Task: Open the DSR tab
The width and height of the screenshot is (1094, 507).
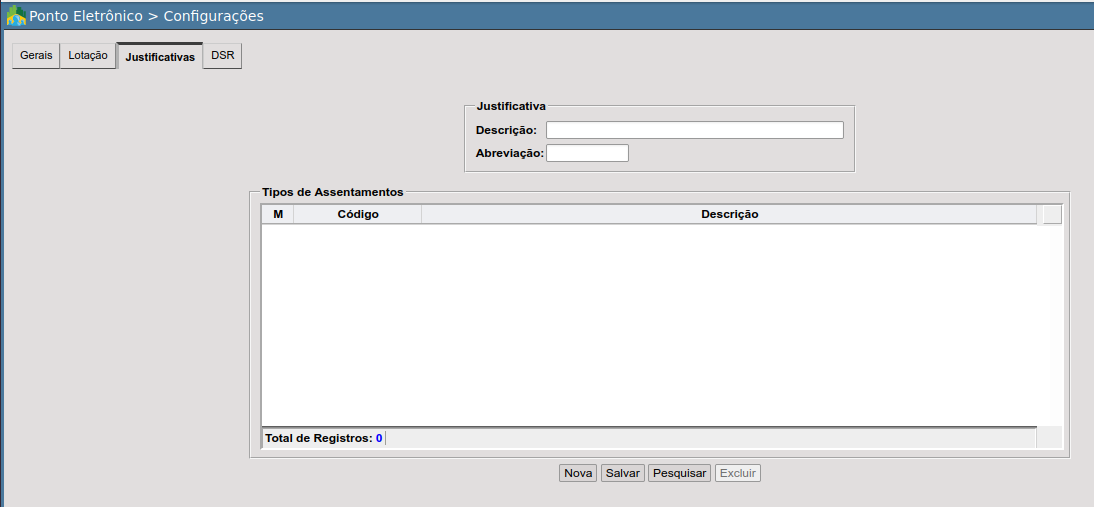Action: click(x=223, y=56)
